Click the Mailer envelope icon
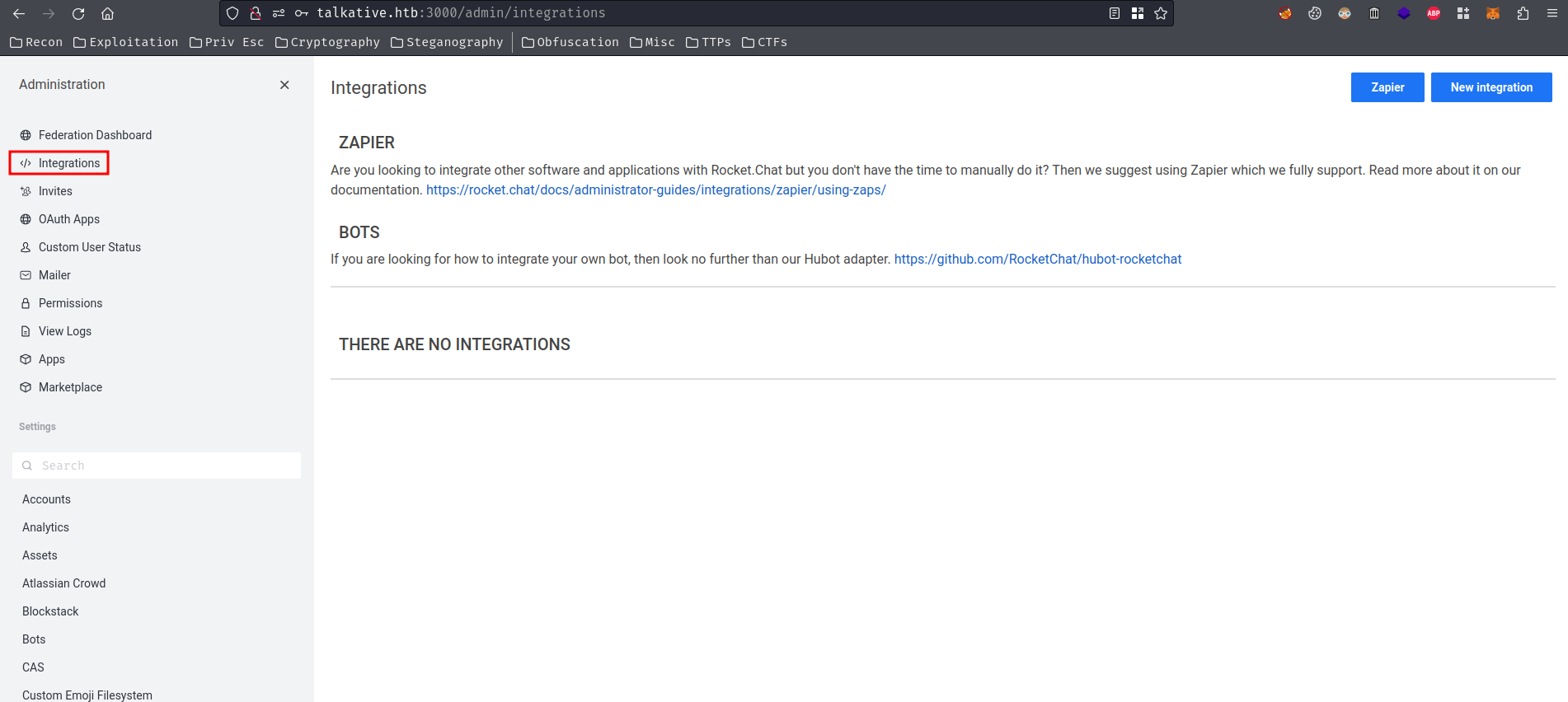 click(x=26, y=275)
